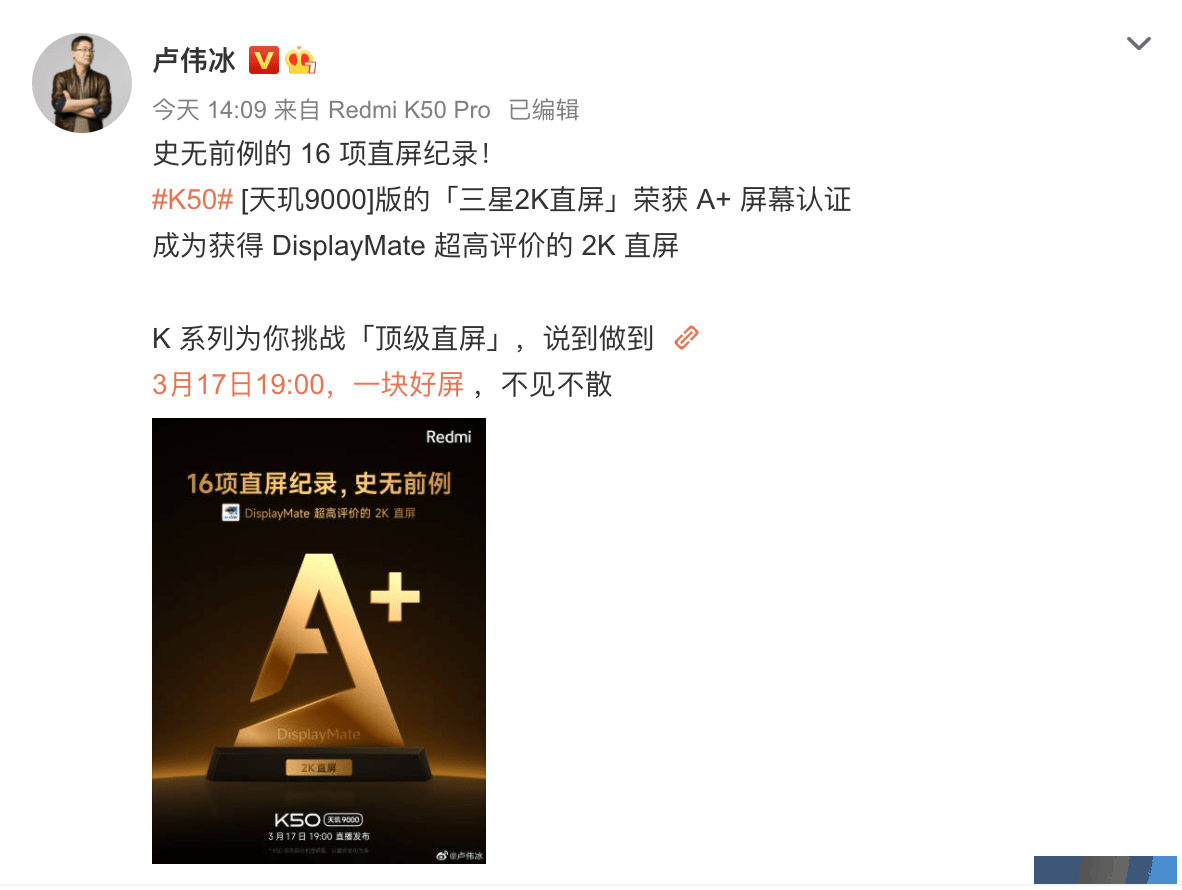1182x890 pixels.
Task: Click the orange V verified badge
Action: pos(264,60)
